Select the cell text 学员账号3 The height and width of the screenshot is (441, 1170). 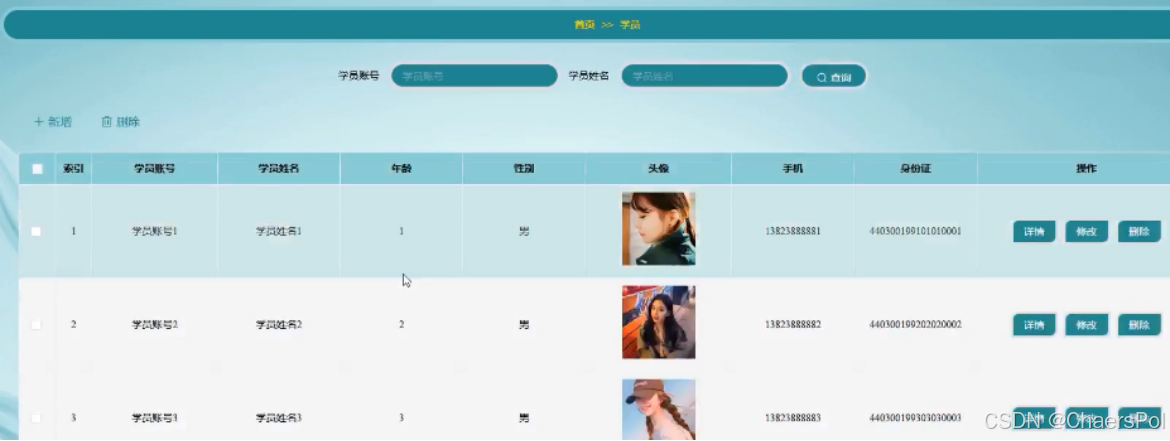[x=154, y=418]
